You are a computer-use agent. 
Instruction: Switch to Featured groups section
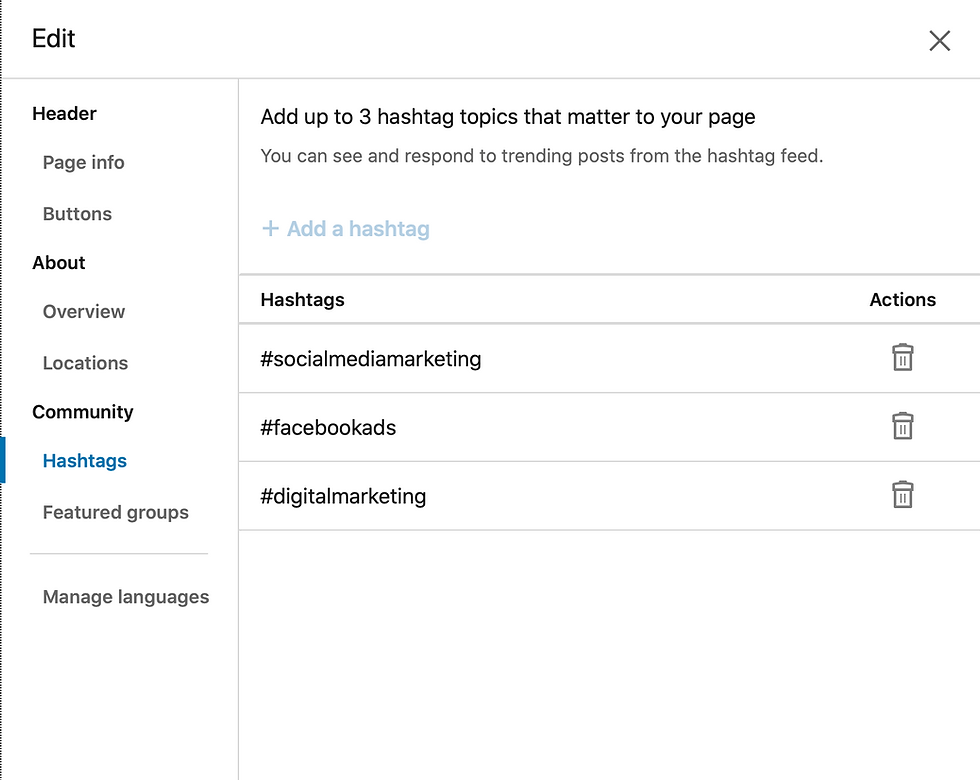click(116, 512)
